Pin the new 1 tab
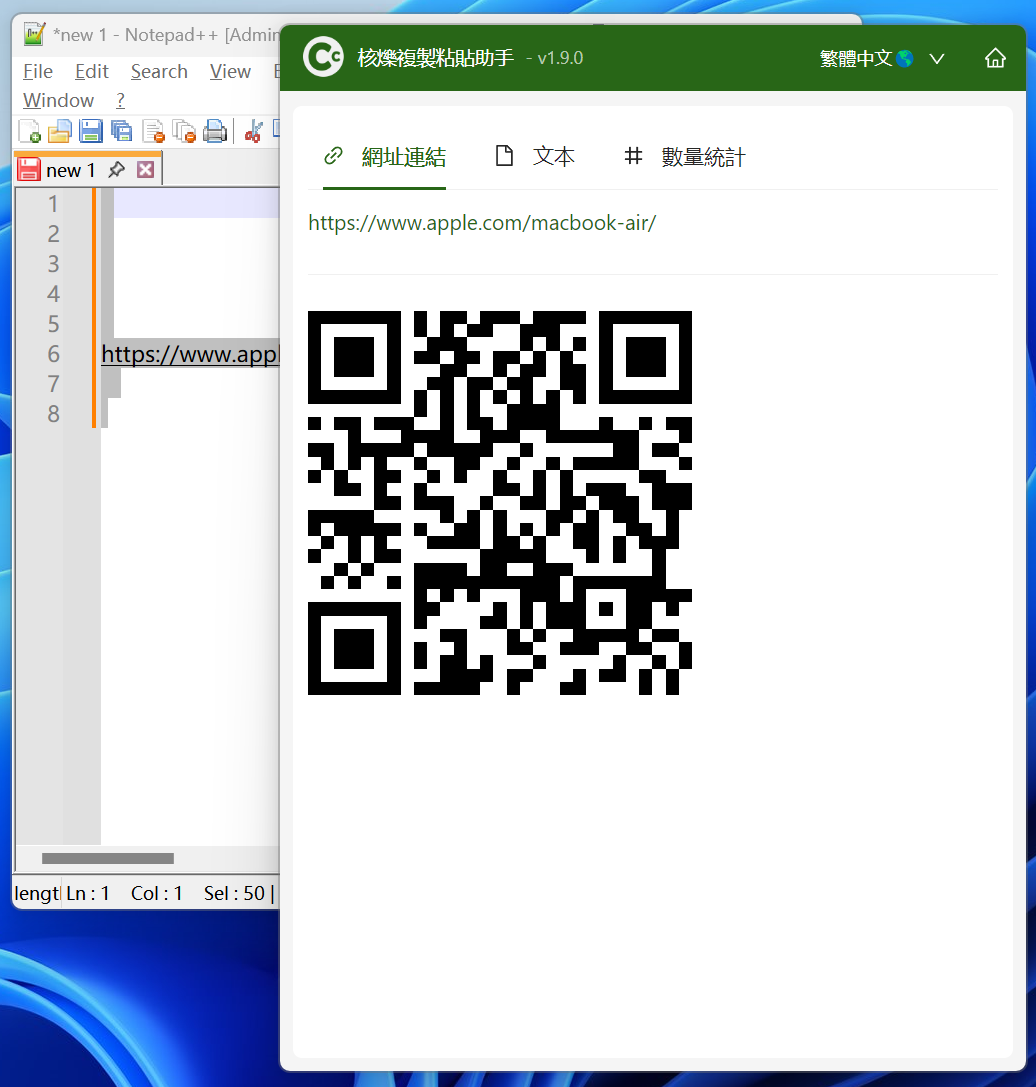The width and height of the screenshot is (1036, 1087). coord(117,170)
